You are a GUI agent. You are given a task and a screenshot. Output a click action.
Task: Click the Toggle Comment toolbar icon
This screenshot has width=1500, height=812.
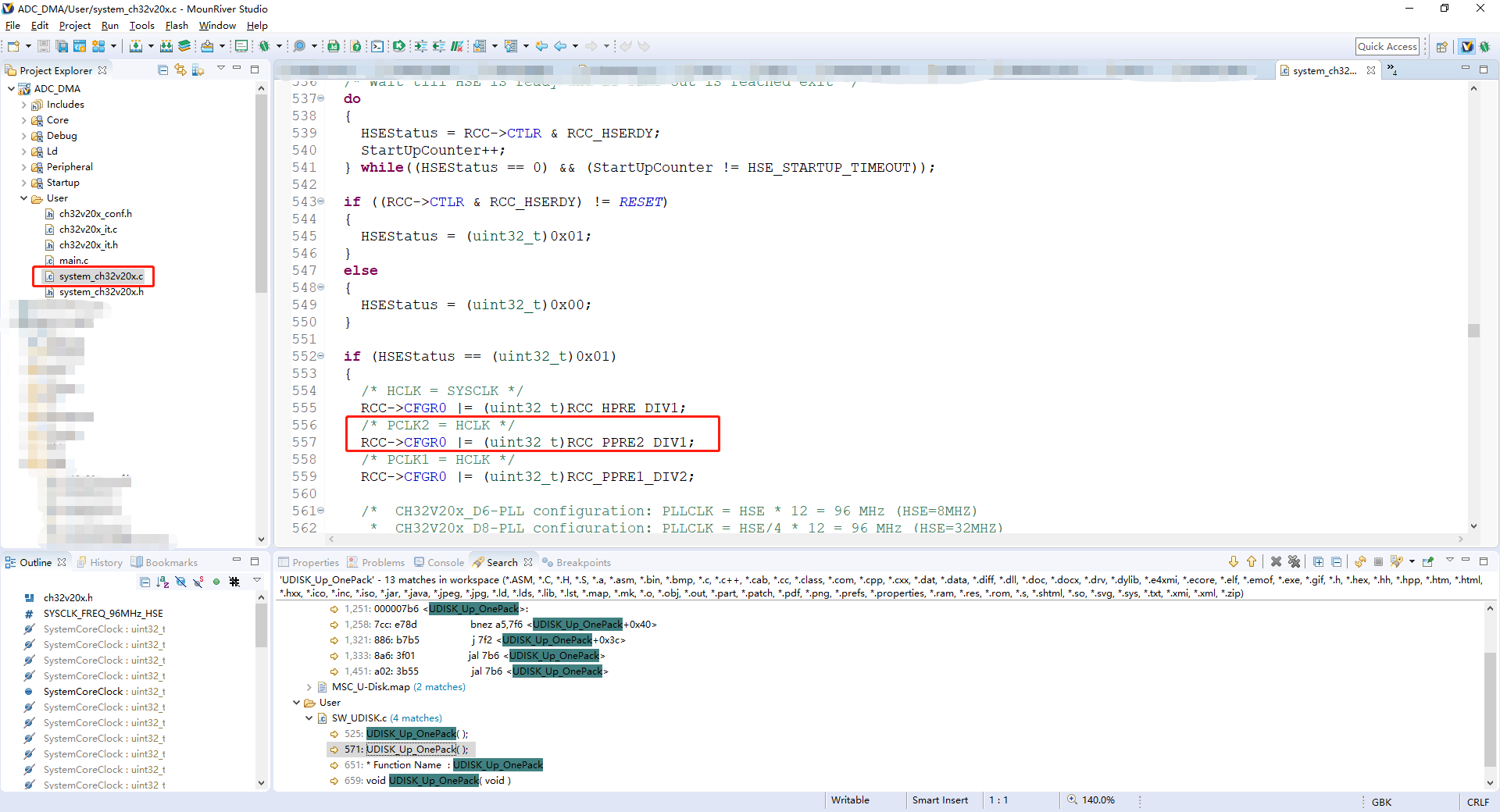(x=457, y=46)
